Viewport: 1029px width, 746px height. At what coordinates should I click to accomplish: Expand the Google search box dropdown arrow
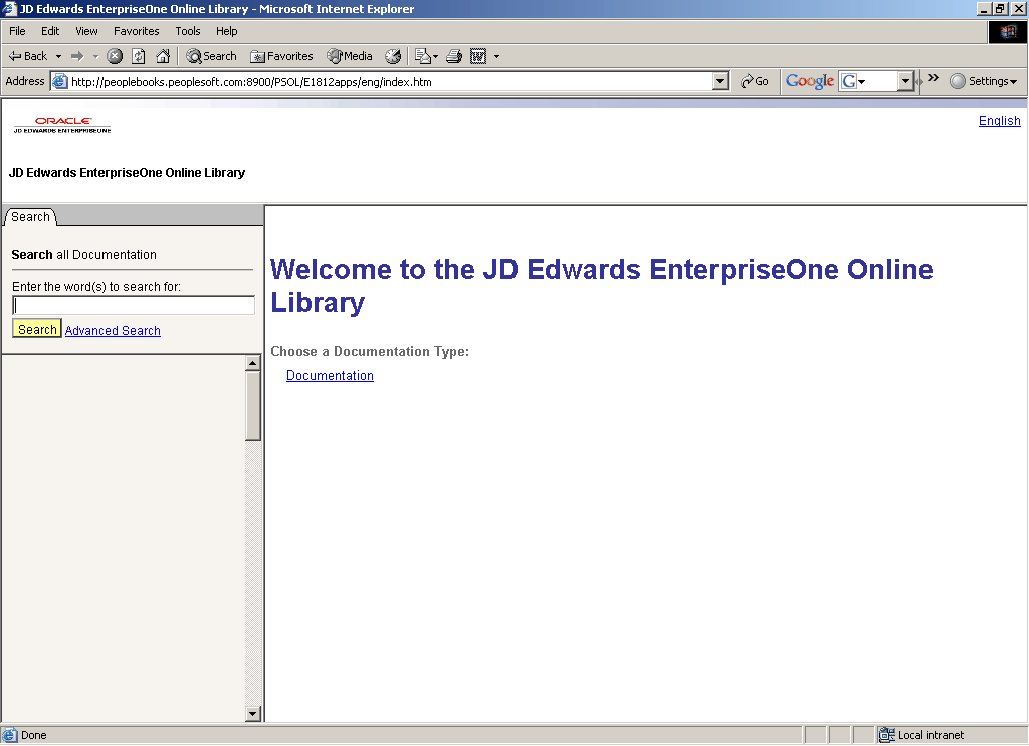coord(905,81)
